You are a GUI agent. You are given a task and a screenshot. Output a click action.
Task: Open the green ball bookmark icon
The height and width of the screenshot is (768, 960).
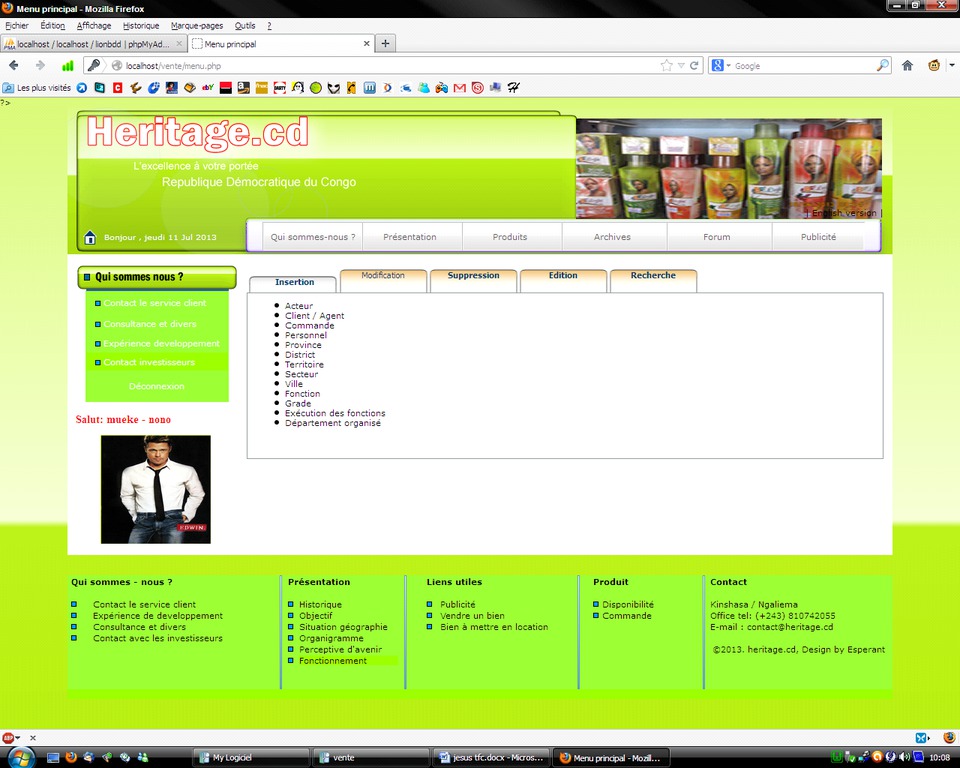pyautogui.click(x=316, y=88)
